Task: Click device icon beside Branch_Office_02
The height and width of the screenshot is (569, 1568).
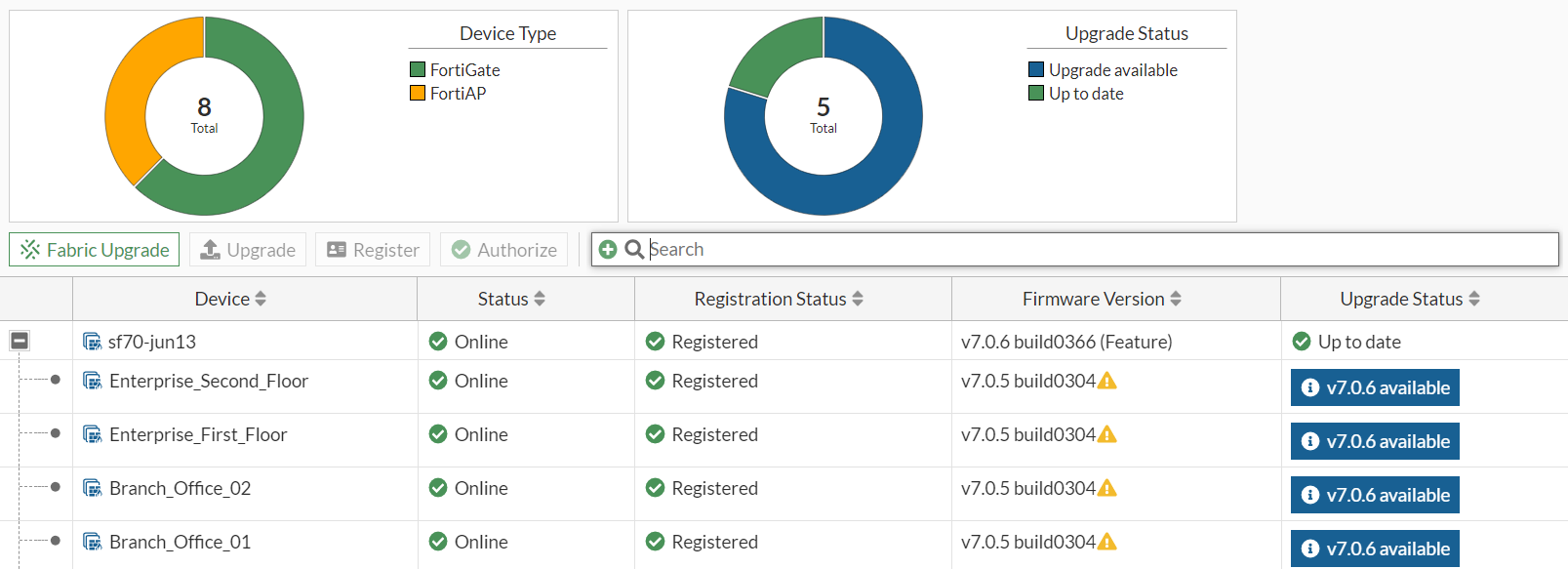Action: coord(93,488)
